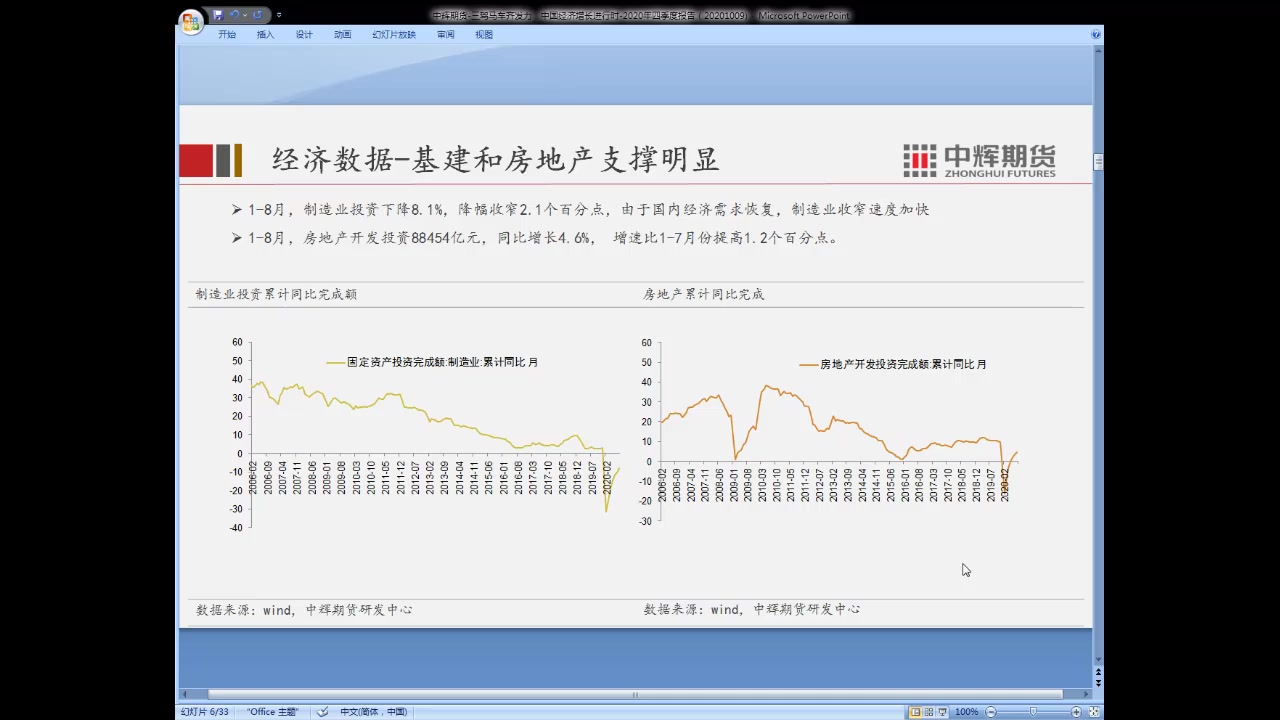
Task: Zoom out with minus button
Action: [991, 712]
